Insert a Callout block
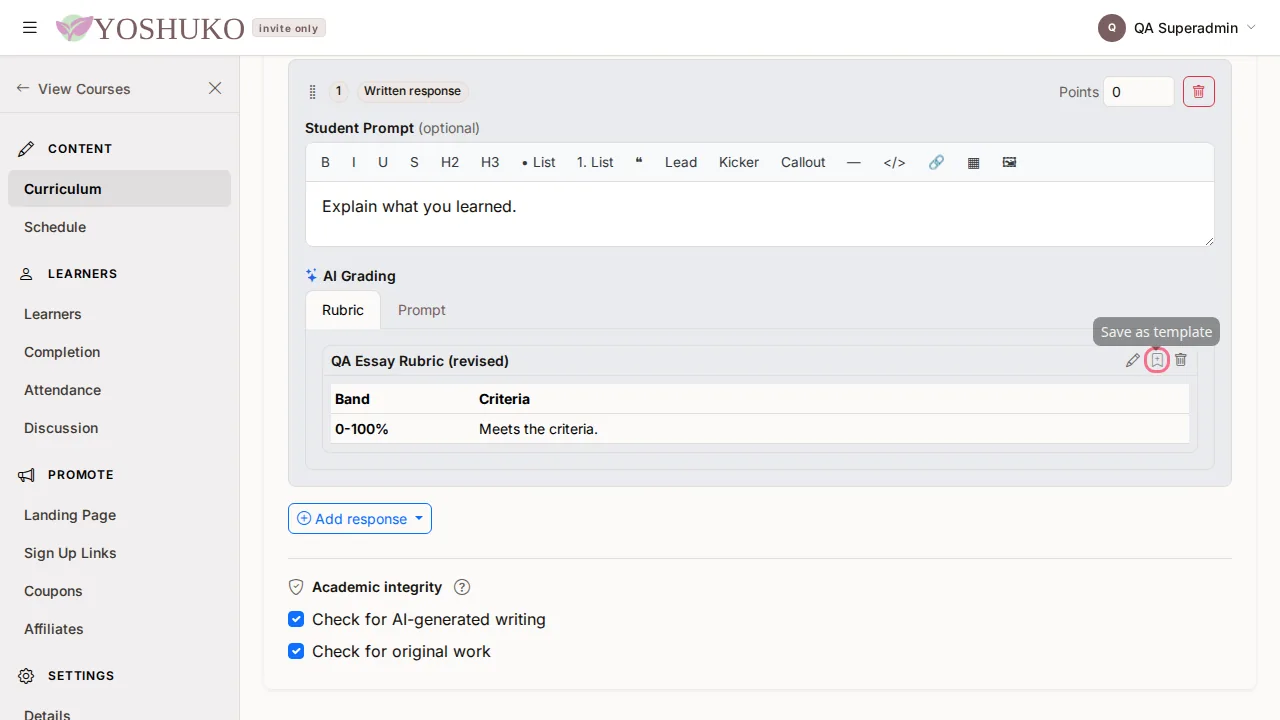The image size is (1280, 720). tap(803, 162)
